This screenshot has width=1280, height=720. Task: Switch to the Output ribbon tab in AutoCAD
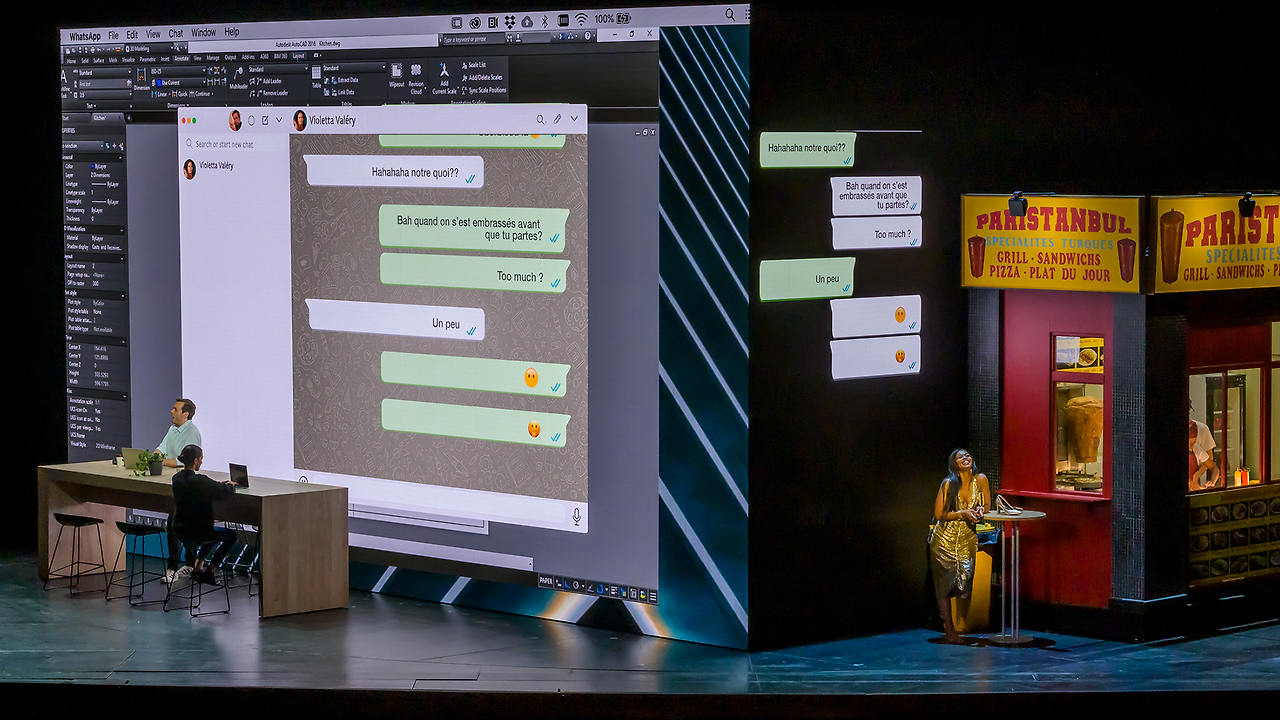231,58
